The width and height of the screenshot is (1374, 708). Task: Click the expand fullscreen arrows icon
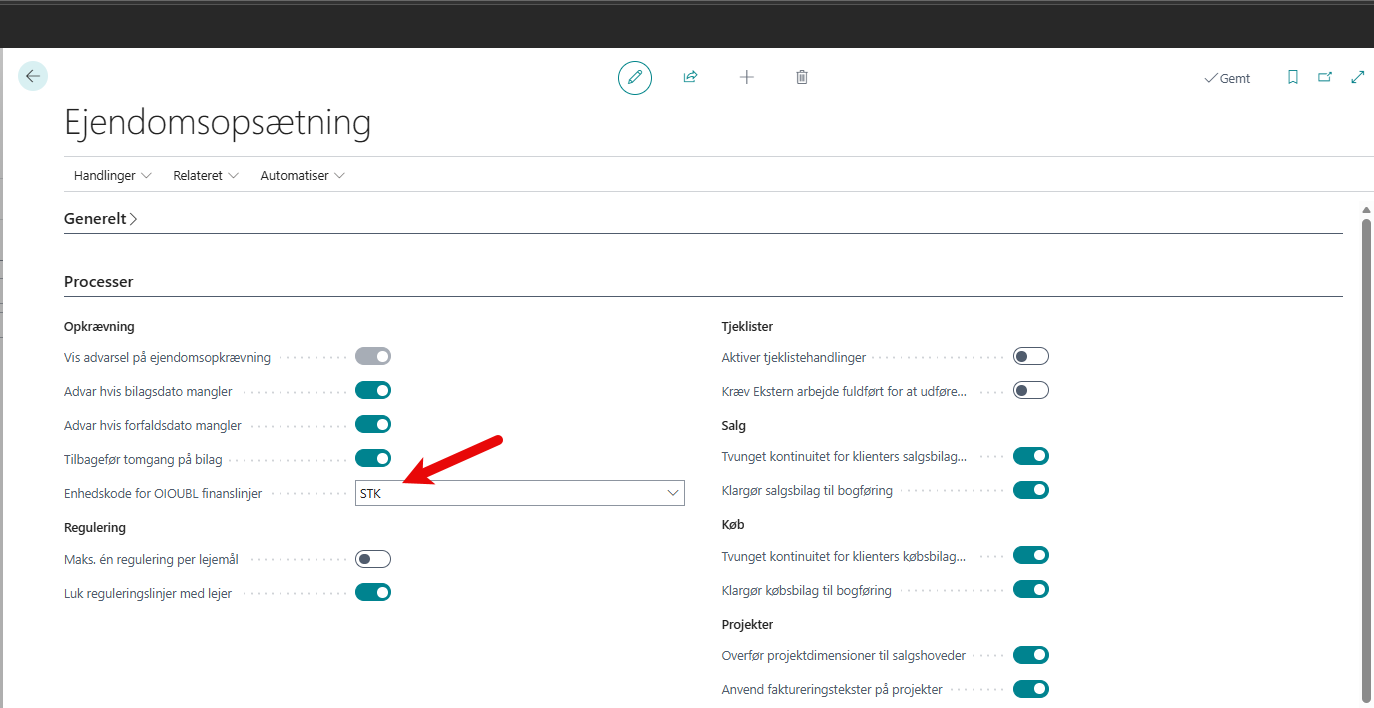click(x=1357, y=77)
